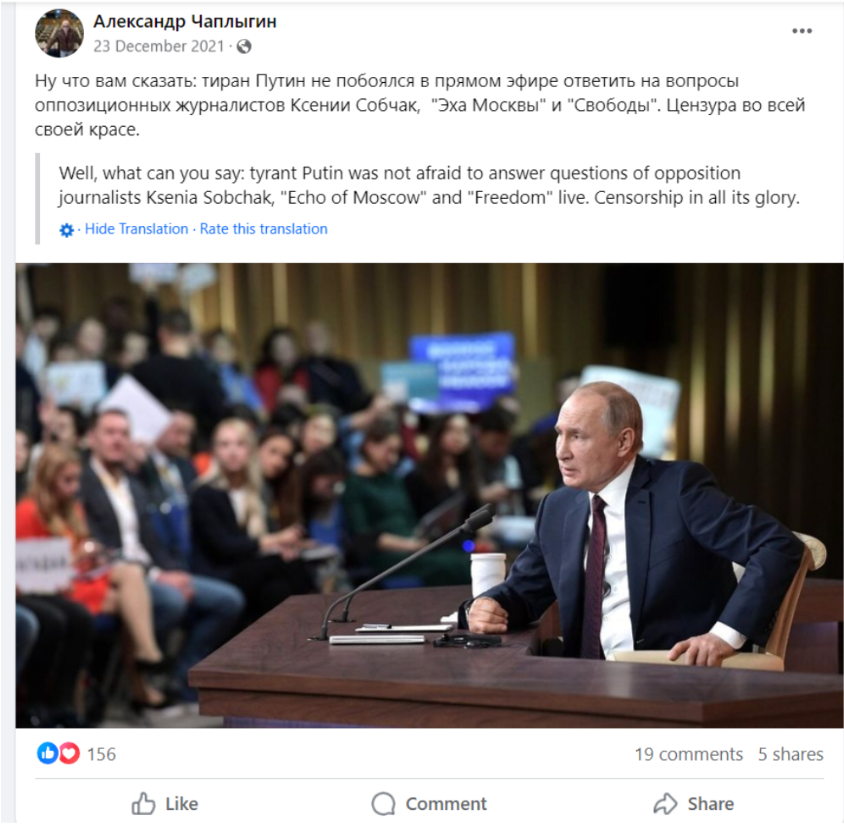844x828 pixels.
Task: Open translation settings gear icon
Action: pos(66,230)
